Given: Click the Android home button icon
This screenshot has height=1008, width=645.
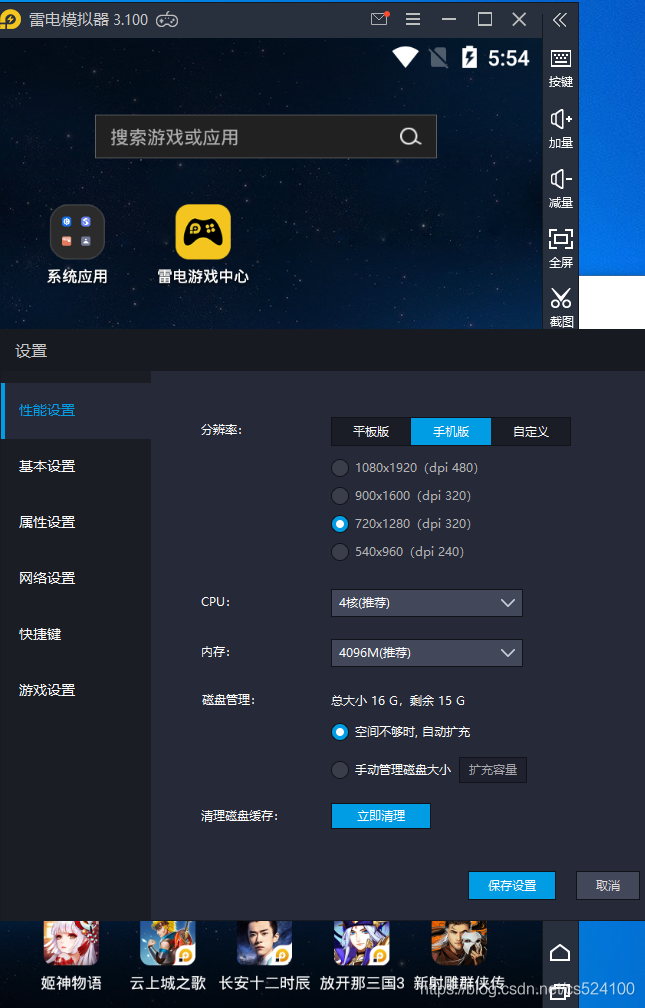Looking at the screenshot, I should [x=560, y=952].
